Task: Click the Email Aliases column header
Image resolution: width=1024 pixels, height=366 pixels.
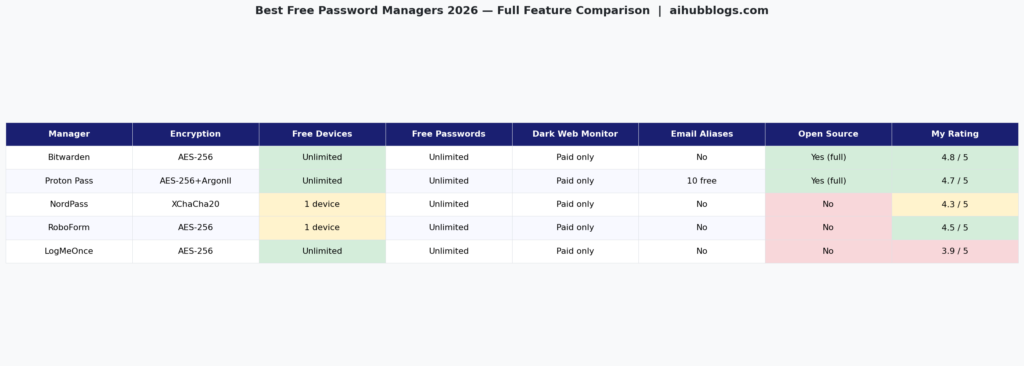Action: (x=702, y=134)
